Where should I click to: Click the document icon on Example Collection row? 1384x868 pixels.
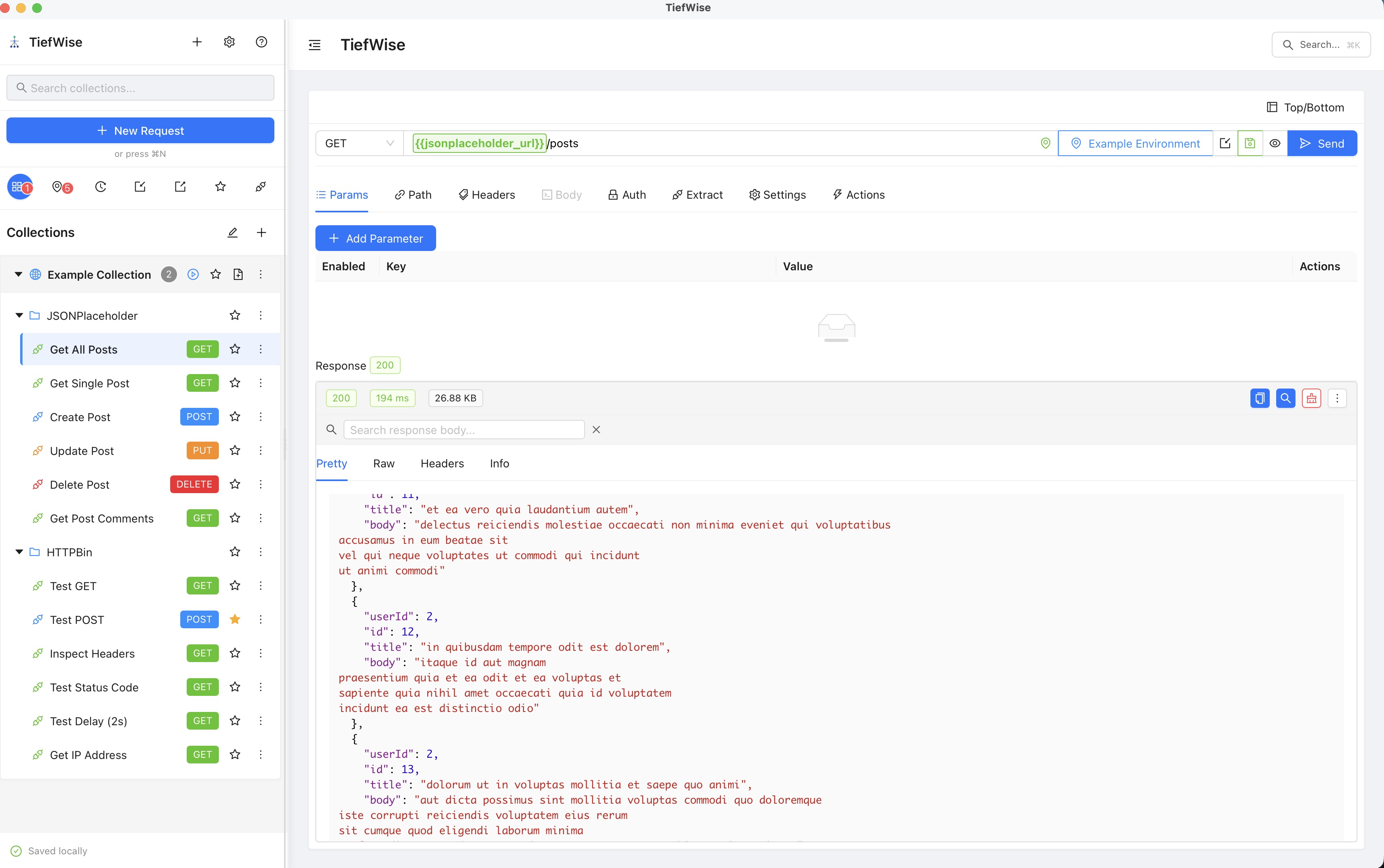click(238, 274)
